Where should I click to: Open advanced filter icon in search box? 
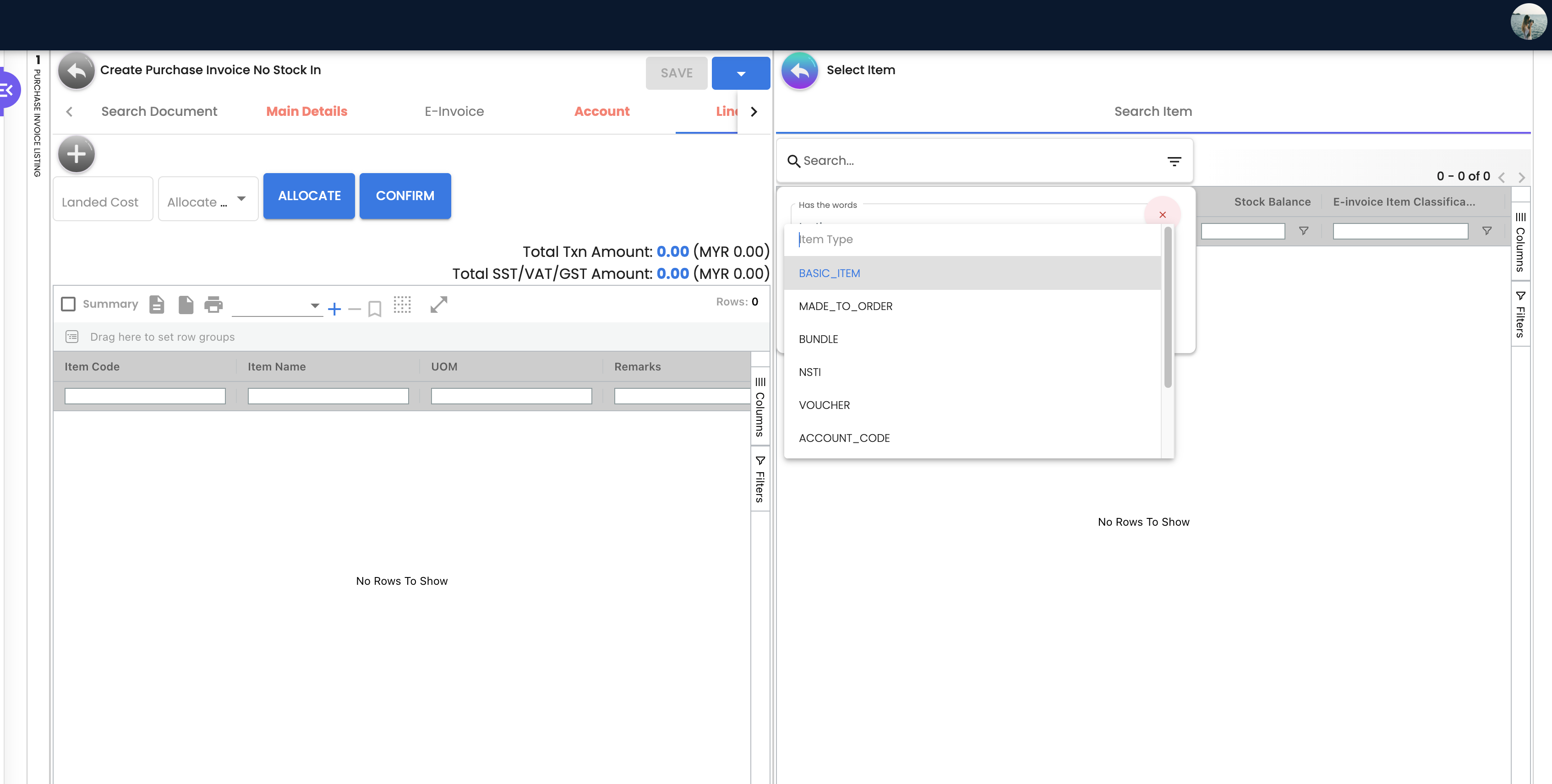pos(1174,161)
